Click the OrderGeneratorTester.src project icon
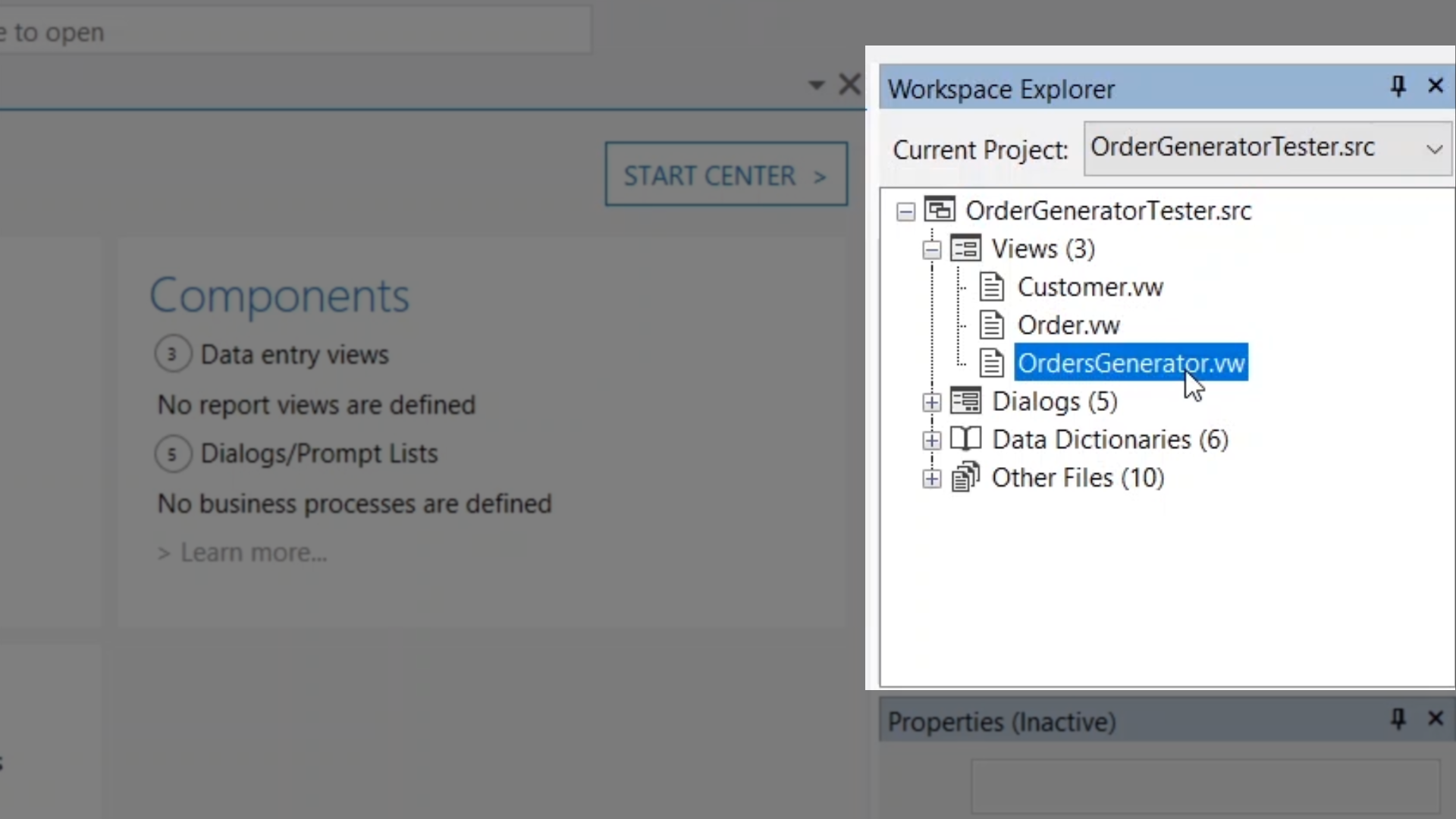The image size is (1456, 819). pyautogui.click(x=940, y=210)
